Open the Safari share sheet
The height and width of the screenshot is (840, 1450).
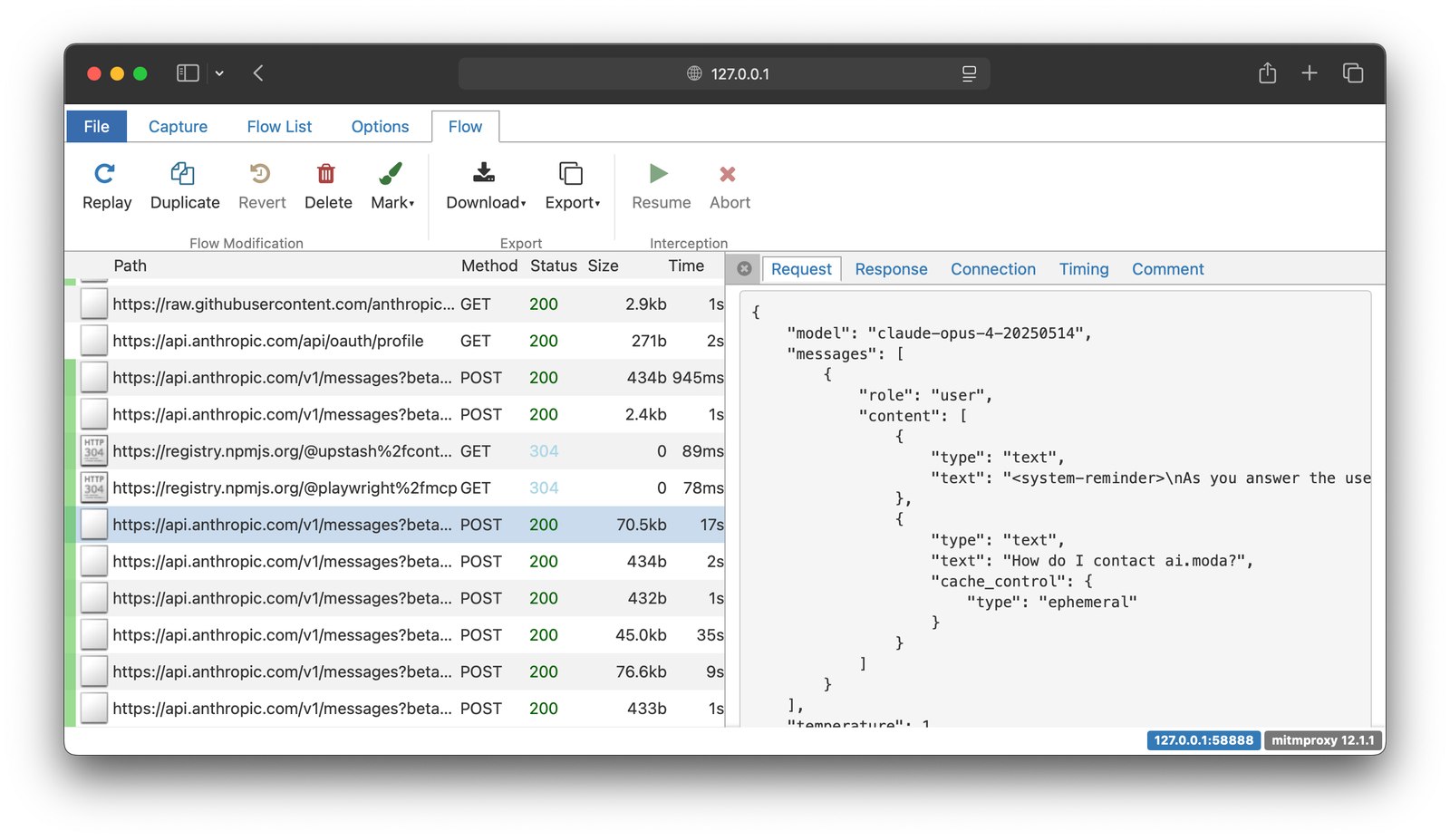click(x=1266, y=72)
